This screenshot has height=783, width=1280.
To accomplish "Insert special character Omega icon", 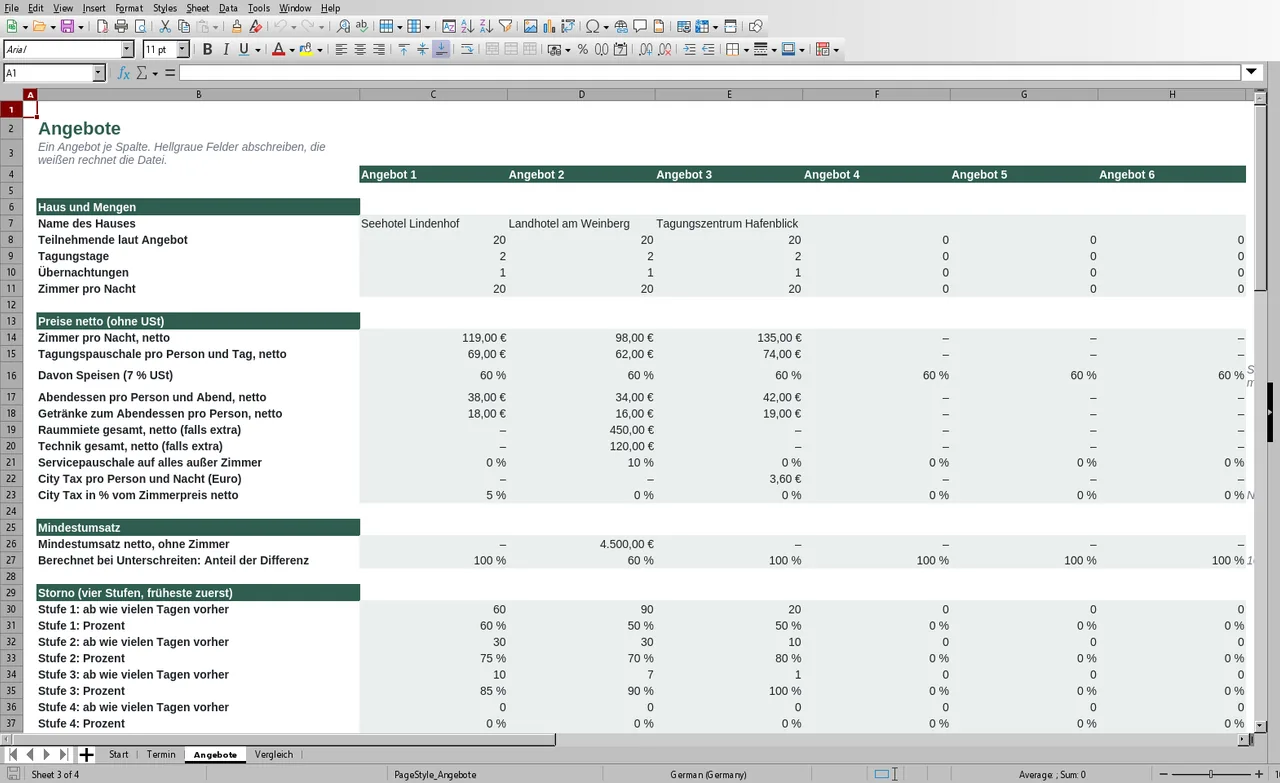I will [592, 26].
